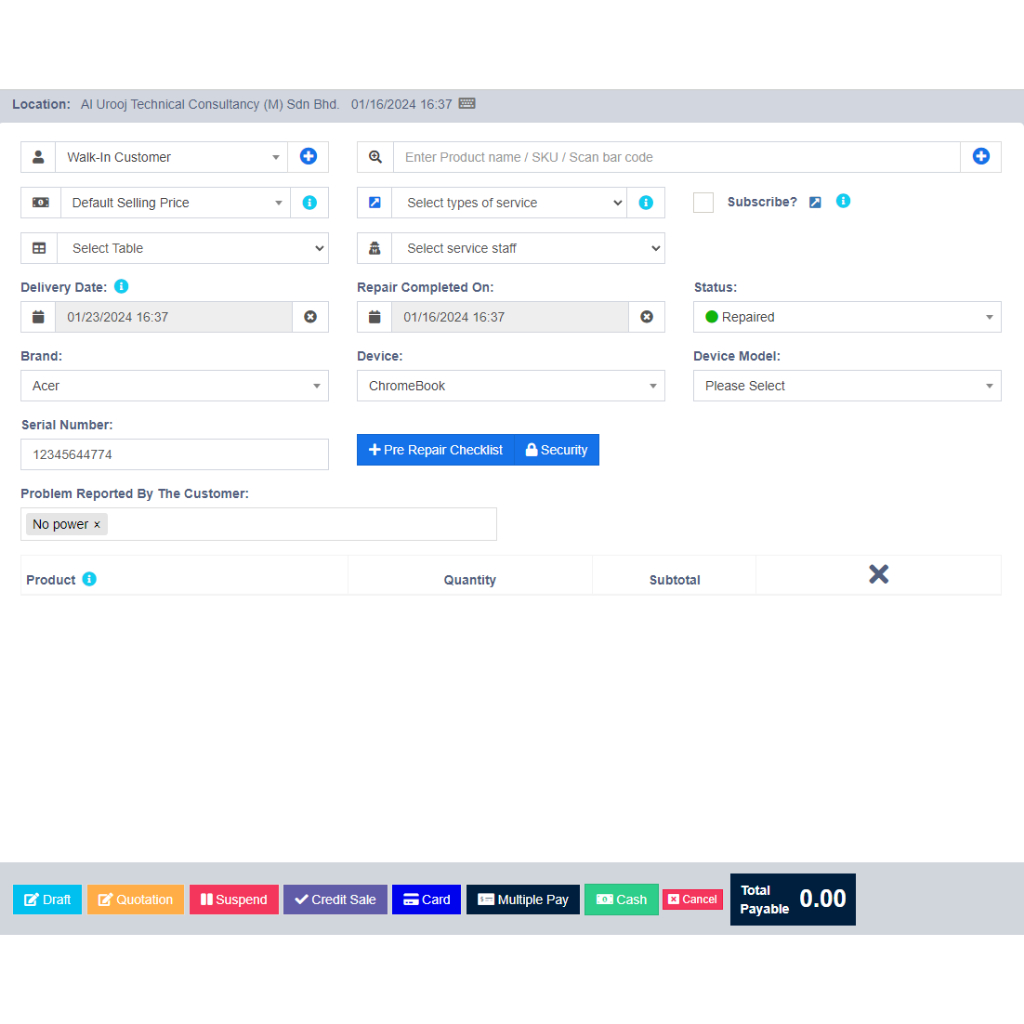Tick the Subscribe checkbox
Viewport: 1024px width, 1024px height.
point(703,203)
